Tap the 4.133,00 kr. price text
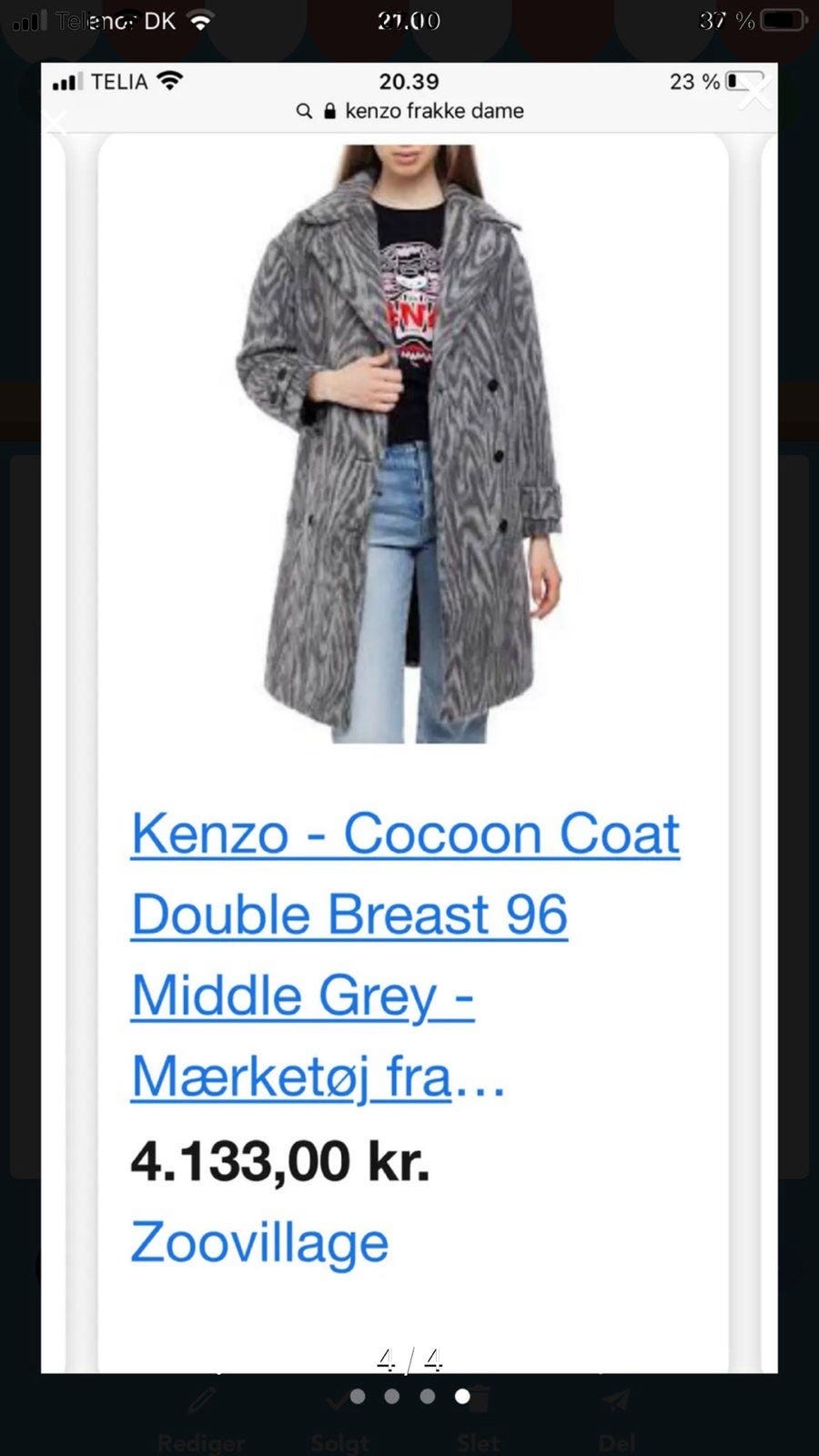The height and width of the screenshot is (1456, 819). [279, 1161]
